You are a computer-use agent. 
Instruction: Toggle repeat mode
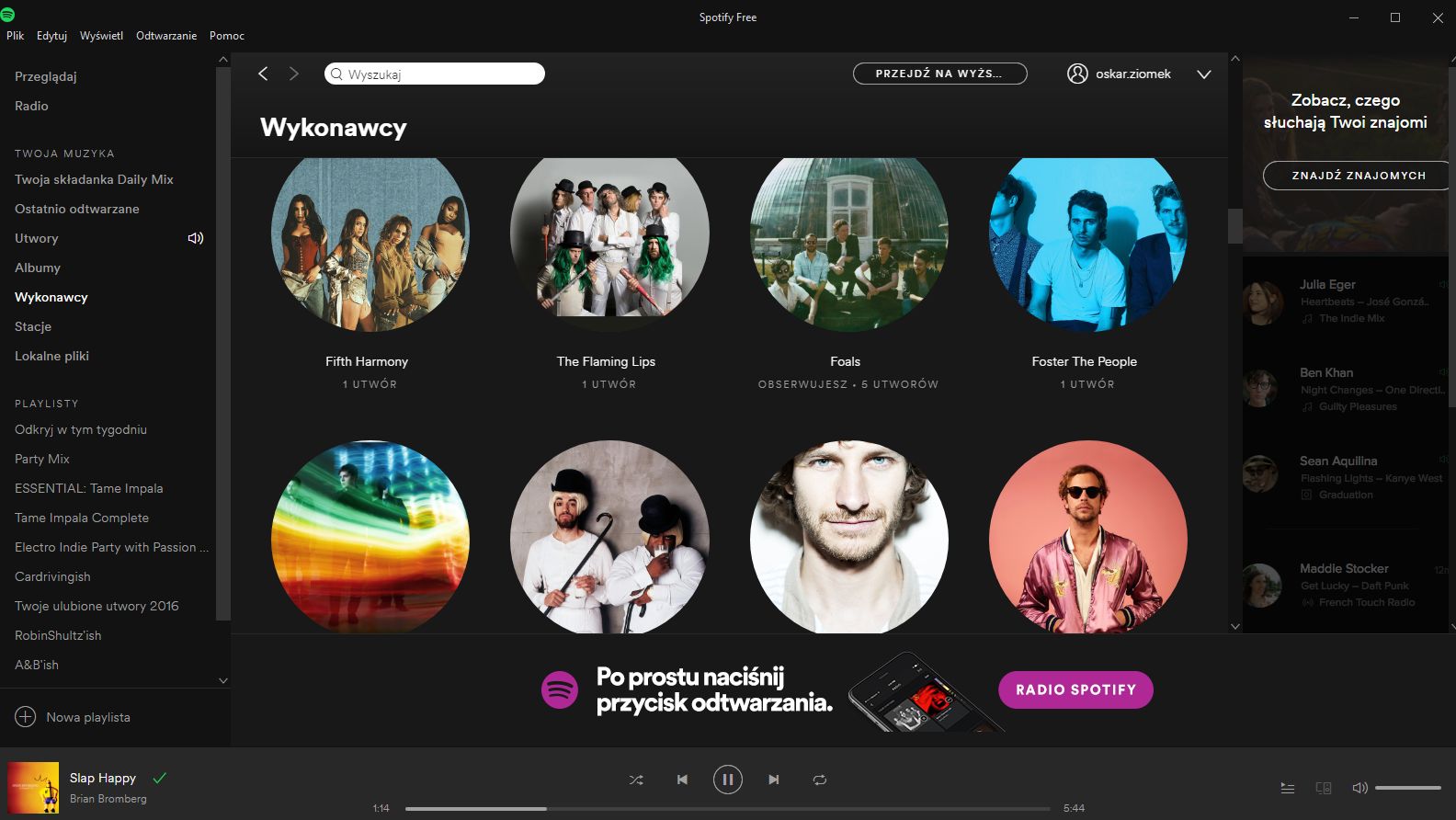(x=820, y=780)
